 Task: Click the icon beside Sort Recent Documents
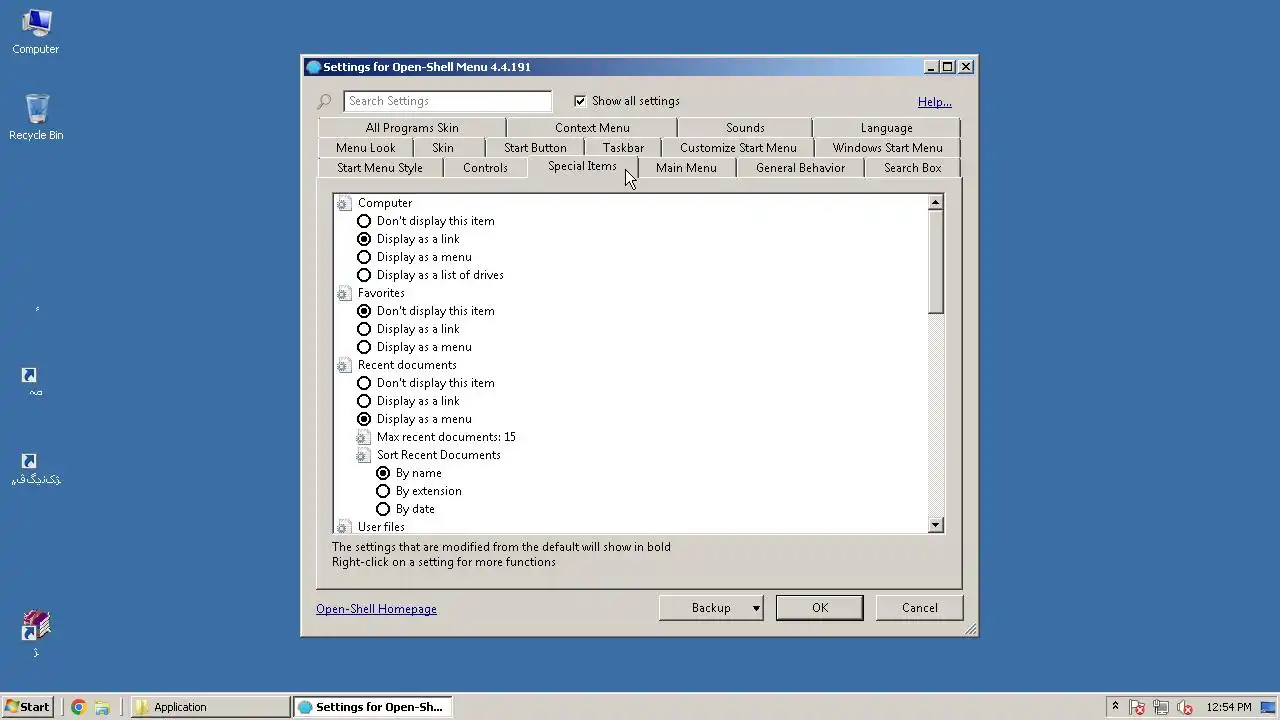[363, 455]
